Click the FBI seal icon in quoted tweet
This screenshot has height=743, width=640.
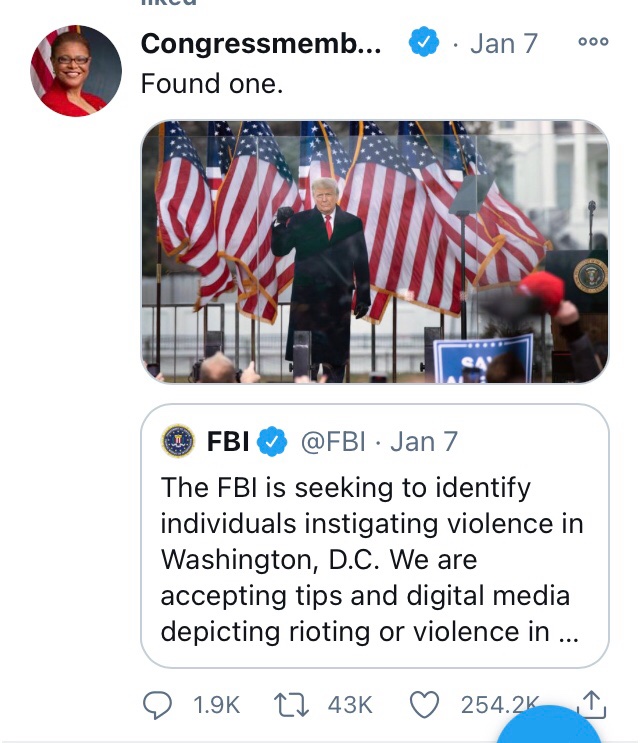tap(178, 441)
